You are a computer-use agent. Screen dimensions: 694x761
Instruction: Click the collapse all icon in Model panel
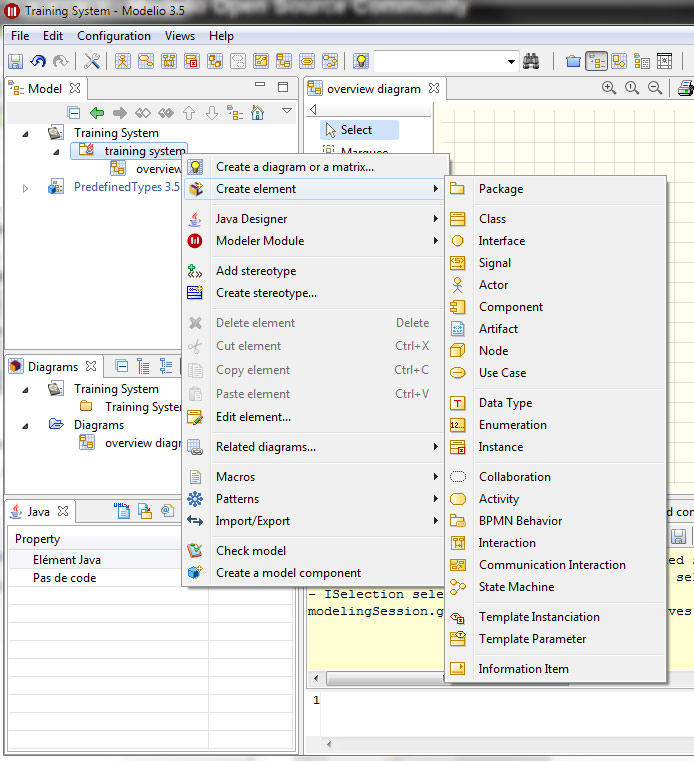tap(74, 113)
